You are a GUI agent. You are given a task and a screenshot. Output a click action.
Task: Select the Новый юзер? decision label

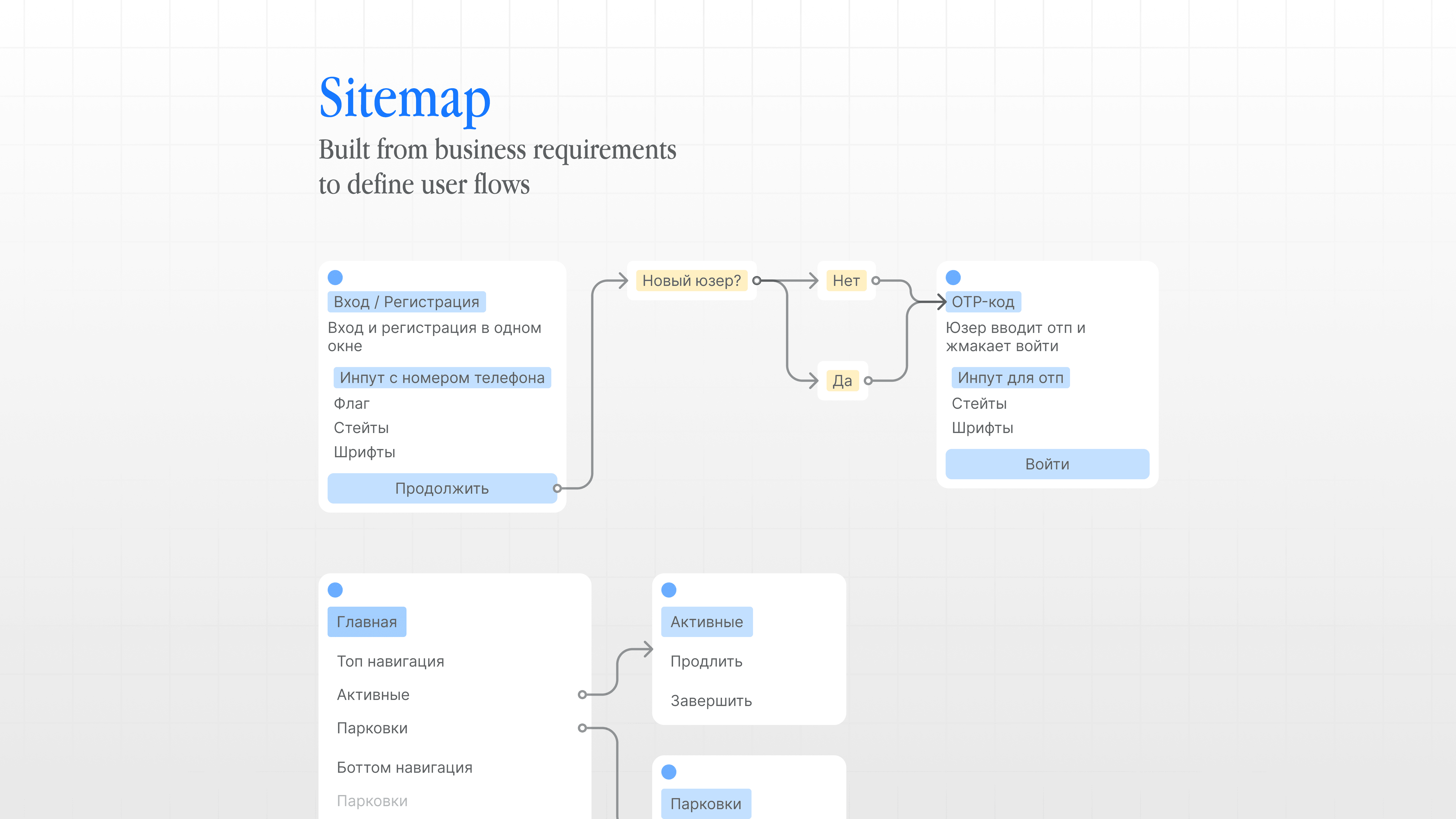click(x=691, y=280)
